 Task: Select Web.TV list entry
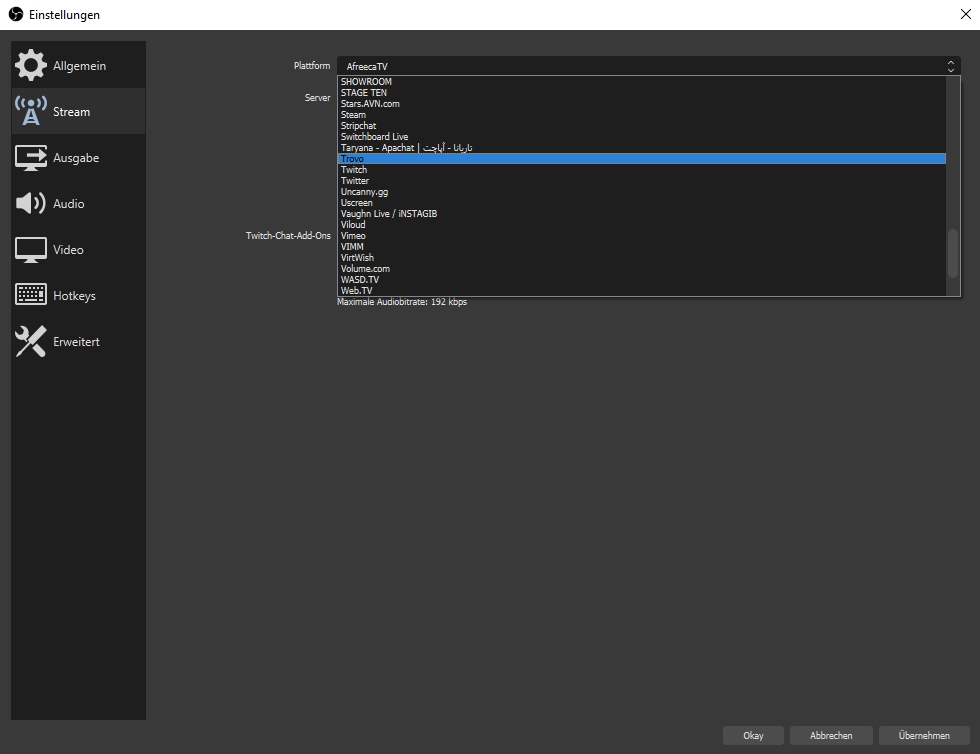(x=356, y=291)
